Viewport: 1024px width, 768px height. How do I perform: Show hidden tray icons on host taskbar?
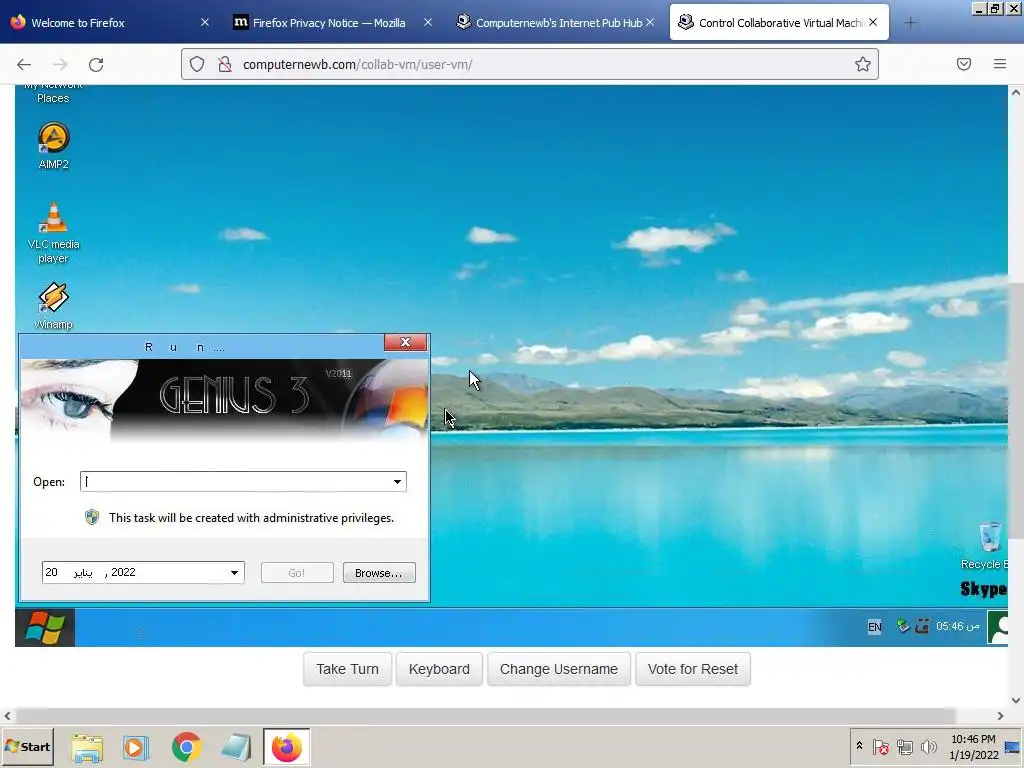pyautogui.click(x=859, y=746)
